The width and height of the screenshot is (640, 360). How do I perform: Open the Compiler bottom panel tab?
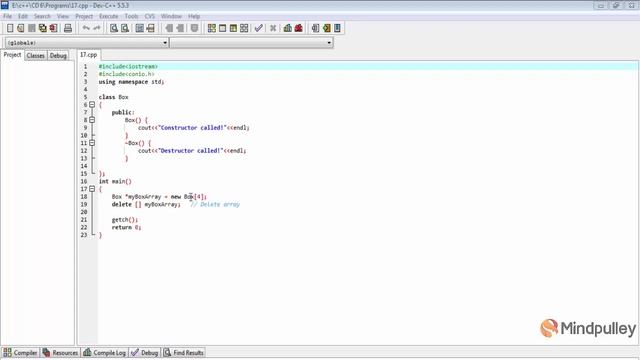[x=20, y=353]
